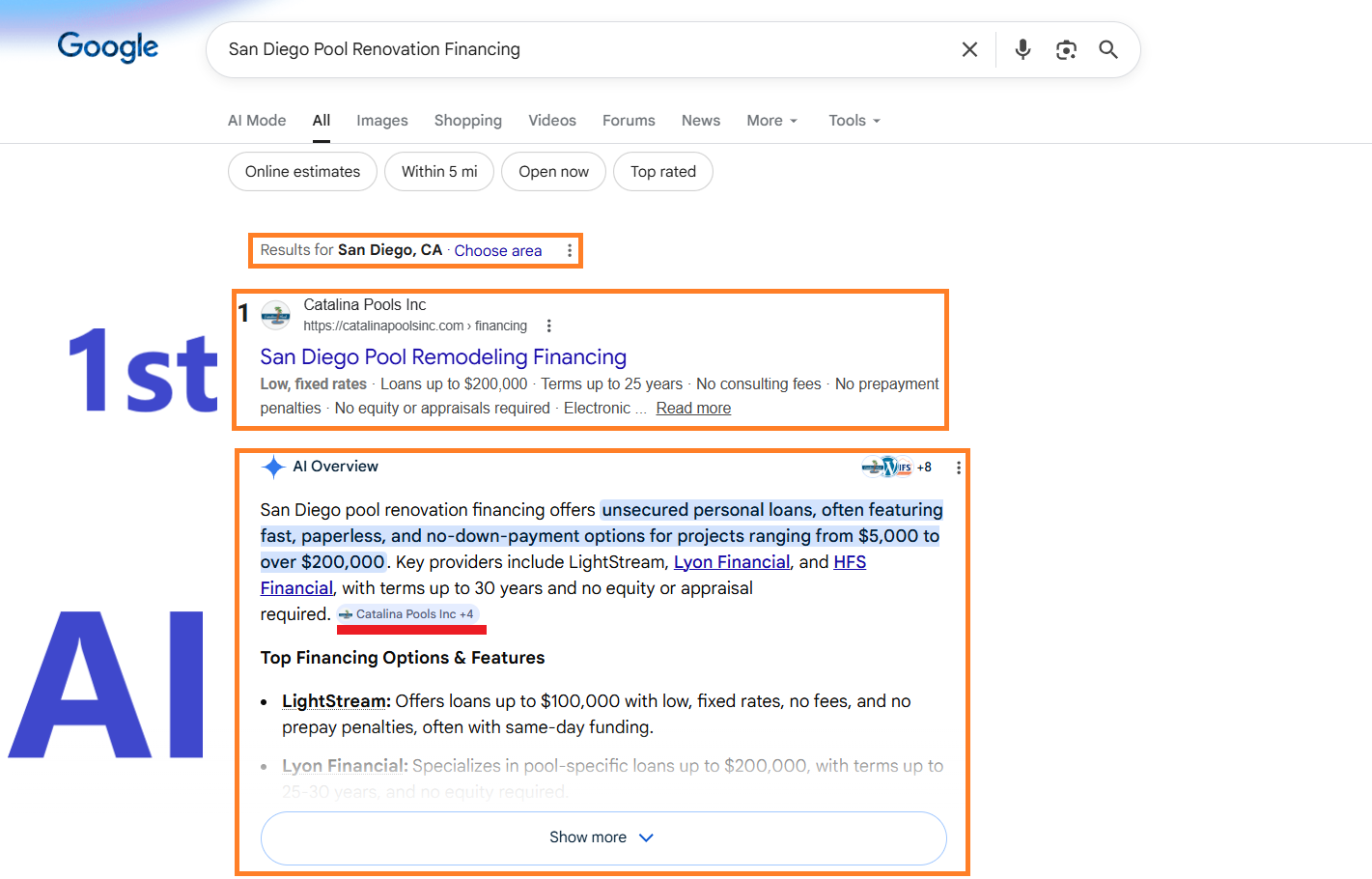
Task: Open San Diego Pool Remodeling Financing result
Action: point(443,357)
